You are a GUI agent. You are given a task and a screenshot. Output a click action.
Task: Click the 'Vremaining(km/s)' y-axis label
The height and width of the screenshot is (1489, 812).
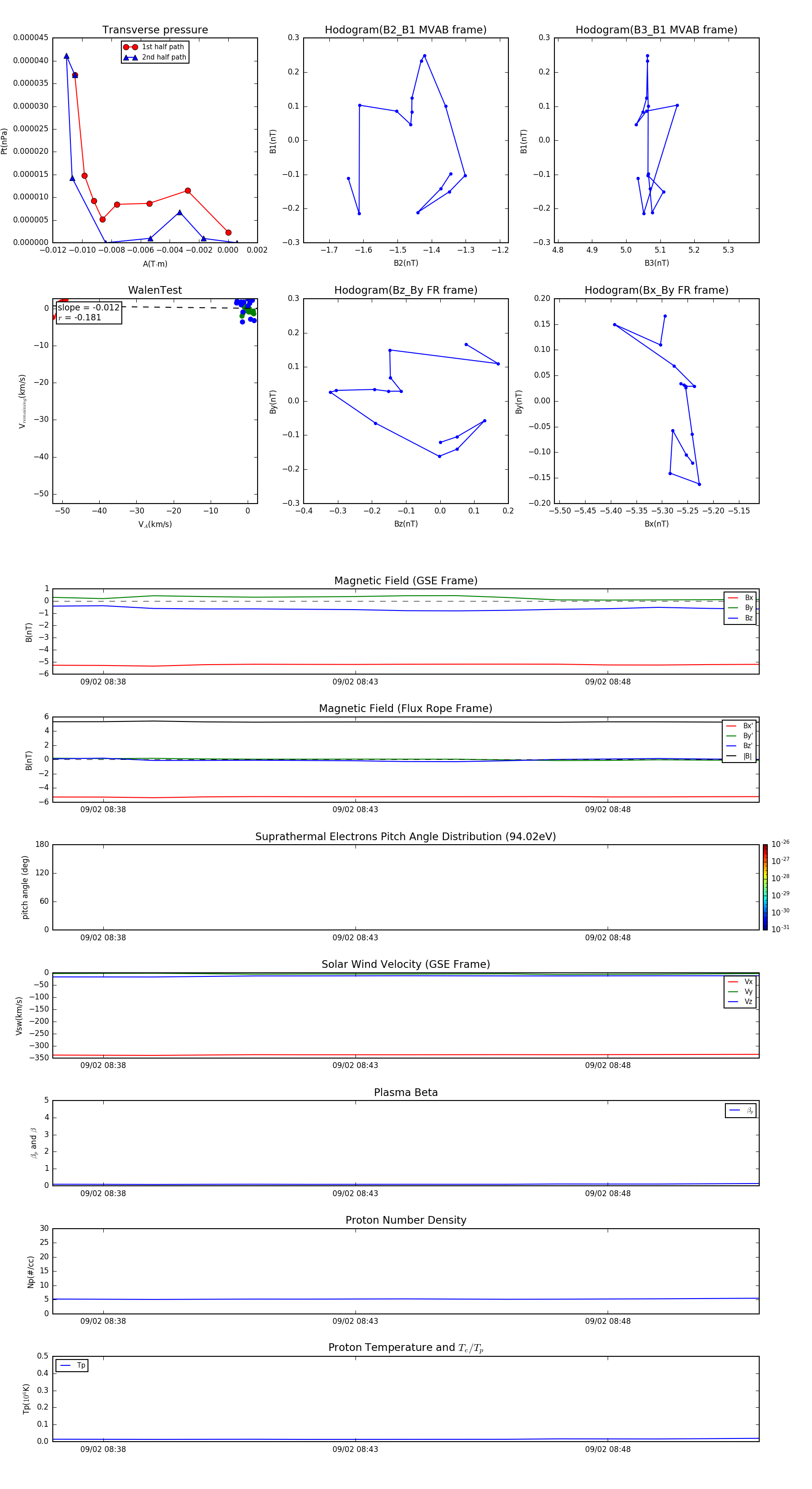click(x=23, y=401)
